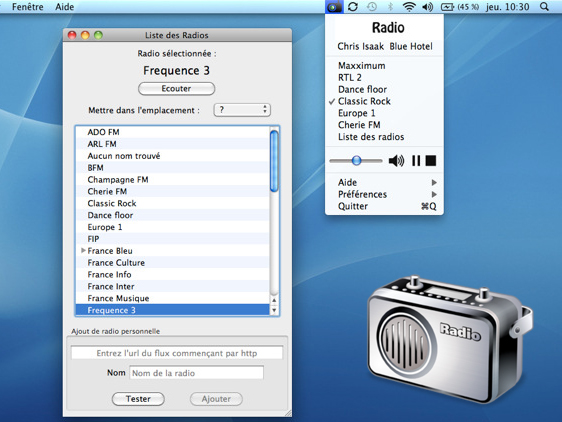This screenshot has width=562, height=422.
Task: Adjust the Radio volume slider
Action: point(356,160)
